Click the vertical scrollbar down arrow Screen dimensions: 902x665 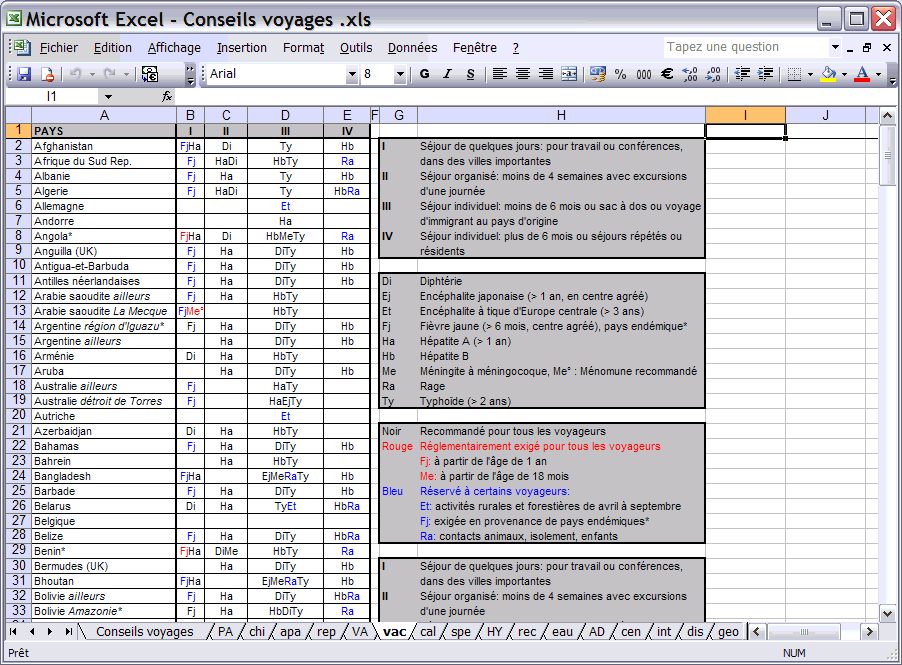[887, 613]
